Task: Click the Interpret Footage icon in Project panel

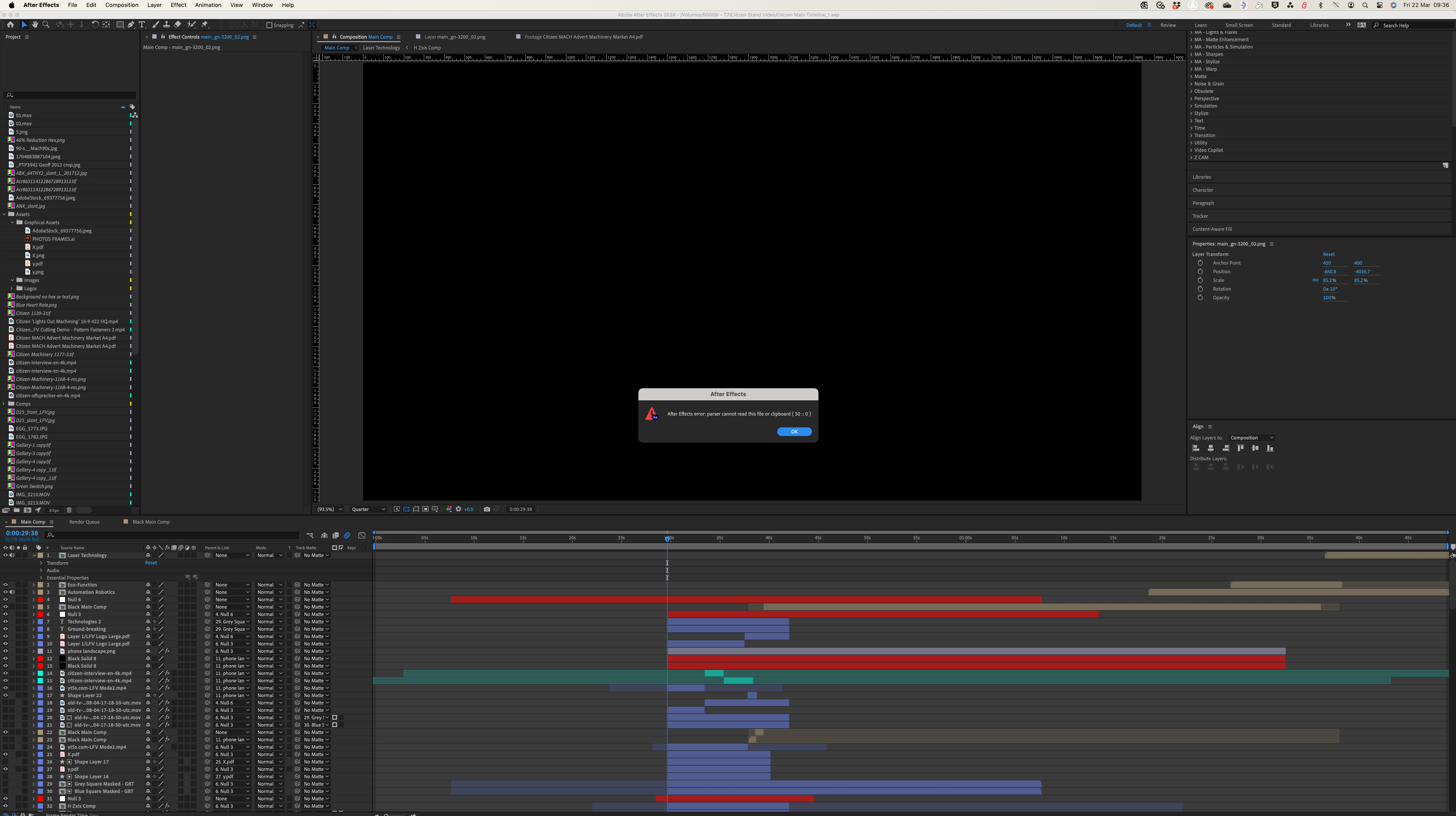Action: point(6,510)
